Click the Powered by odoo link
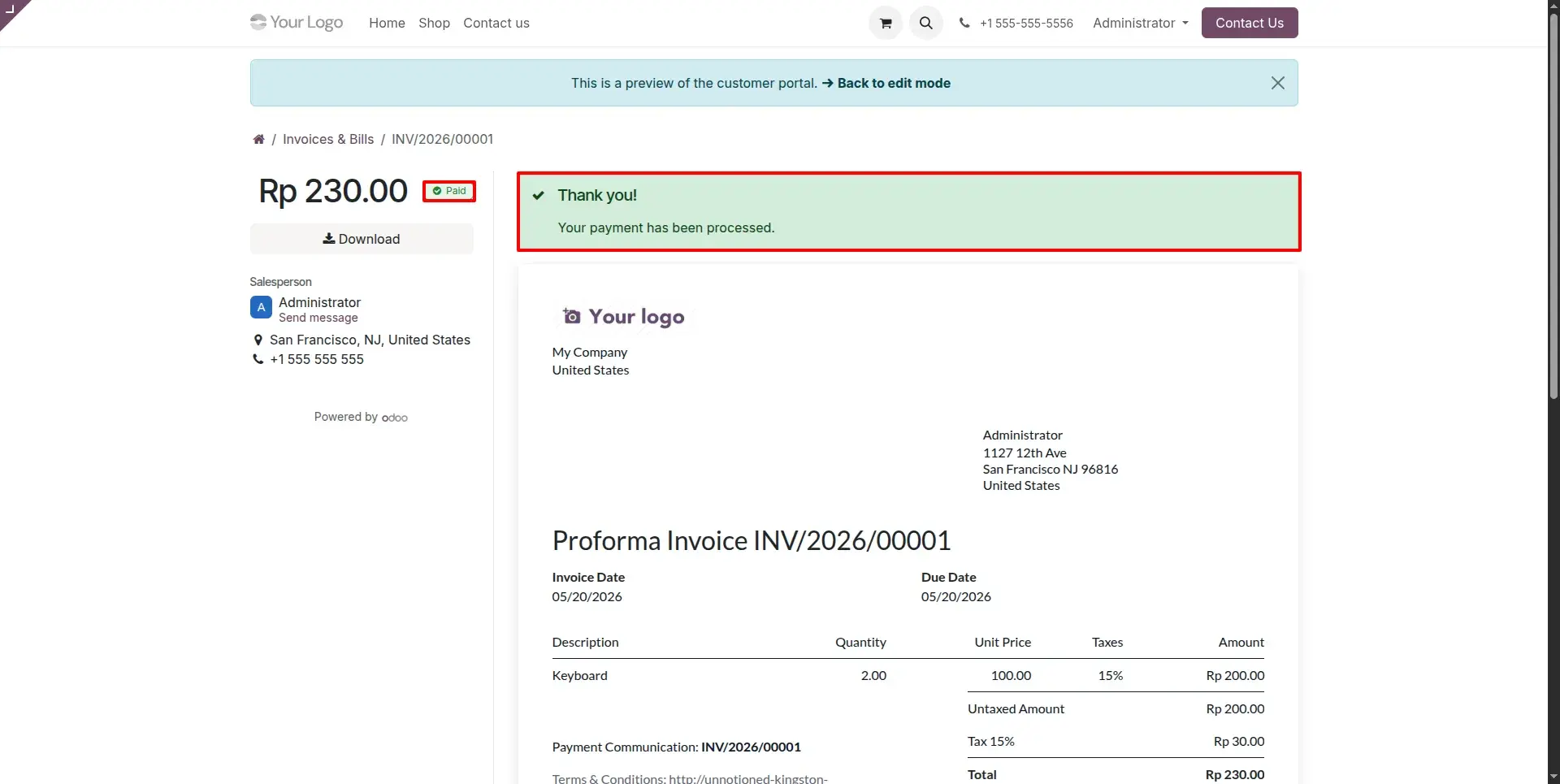 (x=361, y=417)
